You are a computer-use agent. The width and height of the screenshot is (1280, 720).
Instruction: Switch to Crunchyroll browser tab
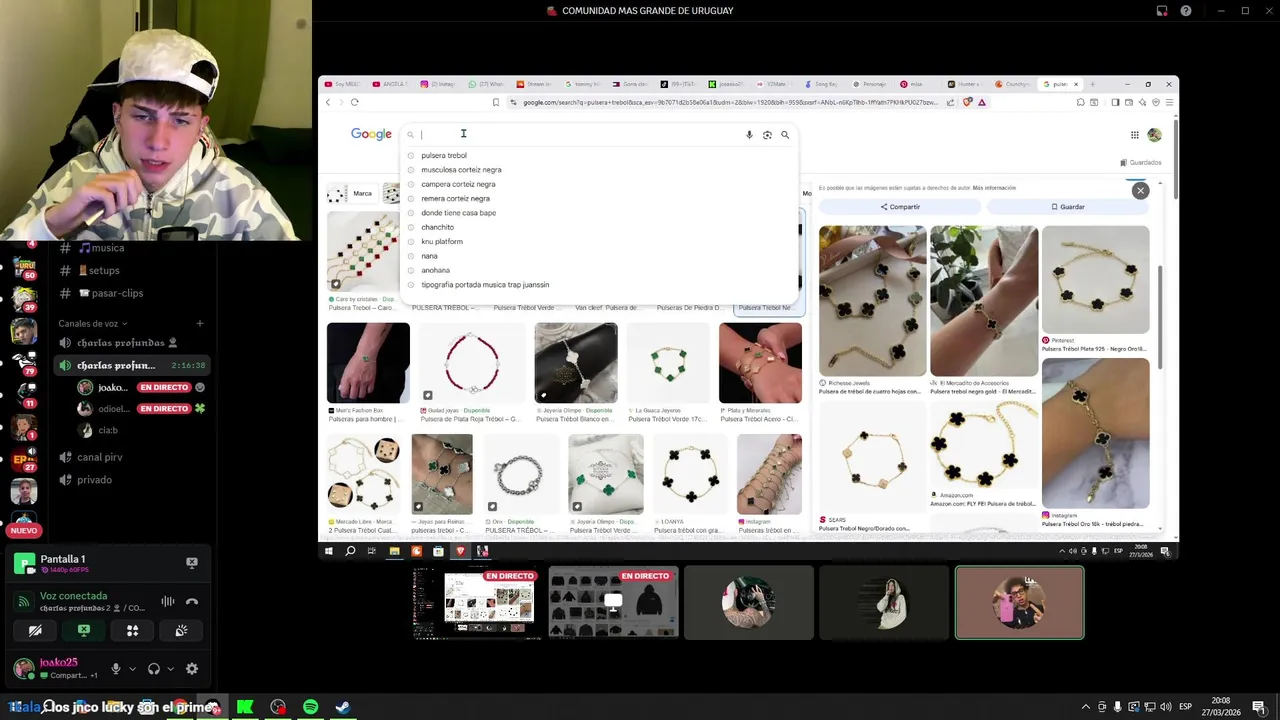1014,84
